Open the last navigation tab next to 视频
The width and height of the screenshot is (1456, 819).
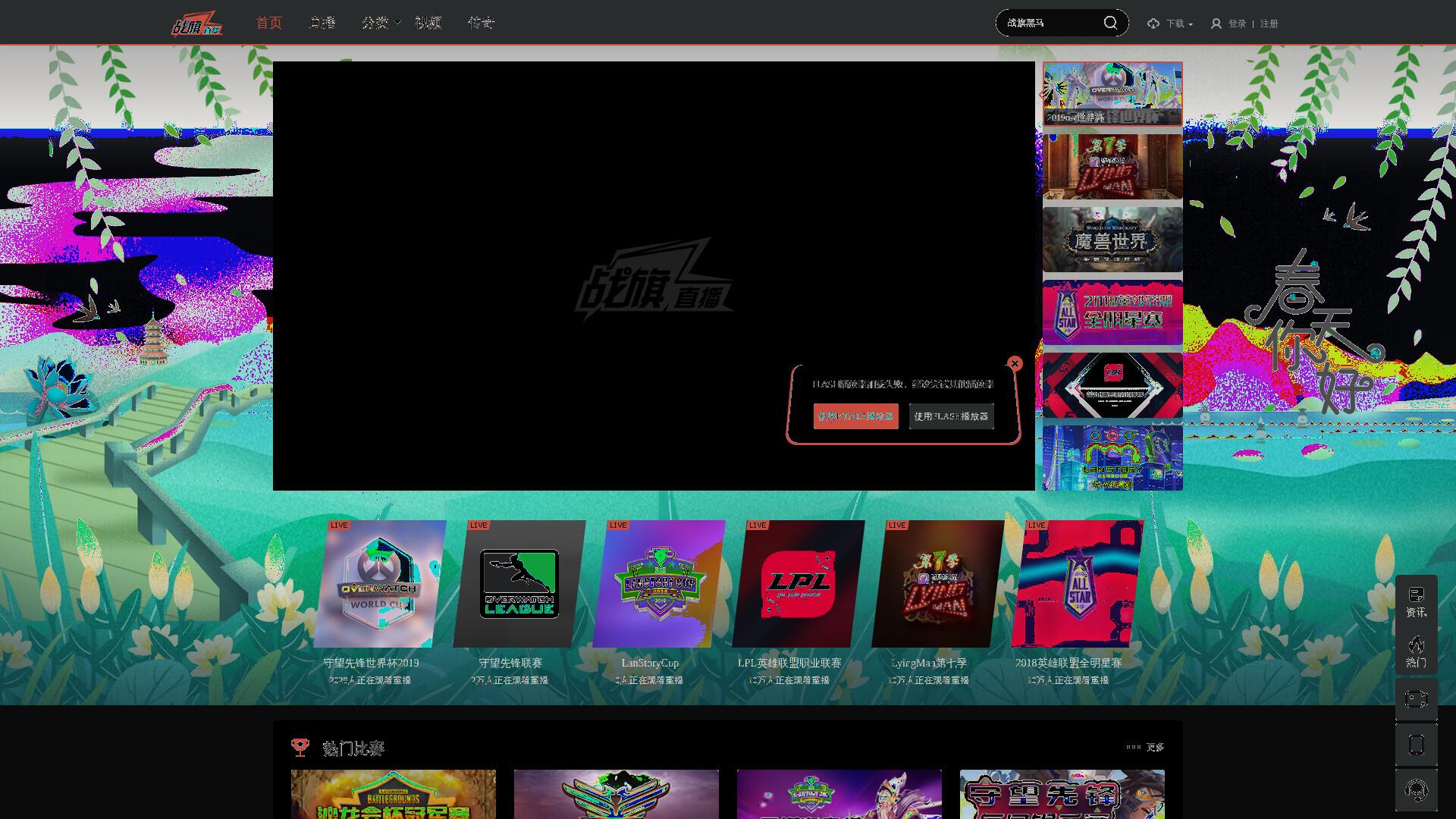(x=482, y=23)
